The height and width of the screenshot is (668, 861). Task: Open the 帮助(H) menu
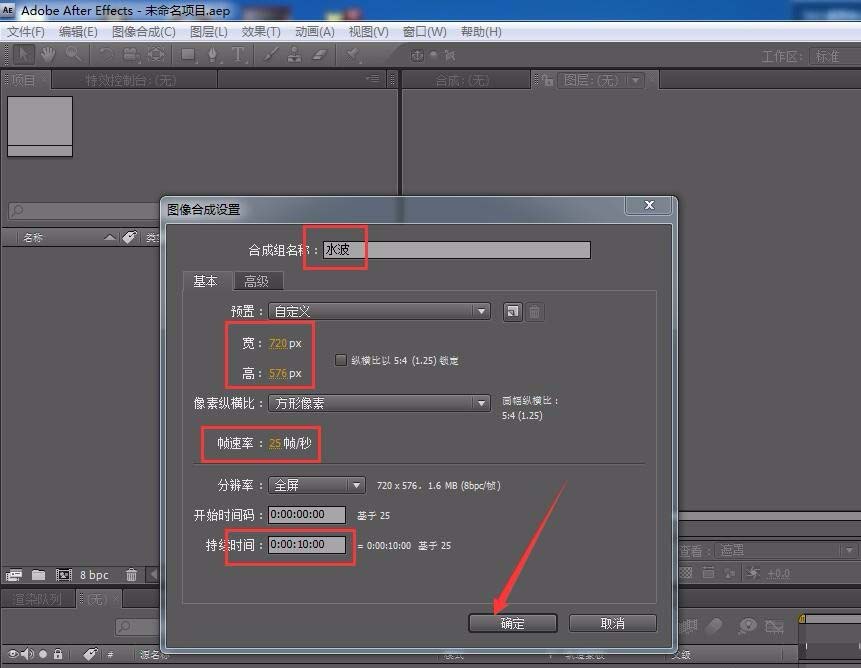point(481,32)
